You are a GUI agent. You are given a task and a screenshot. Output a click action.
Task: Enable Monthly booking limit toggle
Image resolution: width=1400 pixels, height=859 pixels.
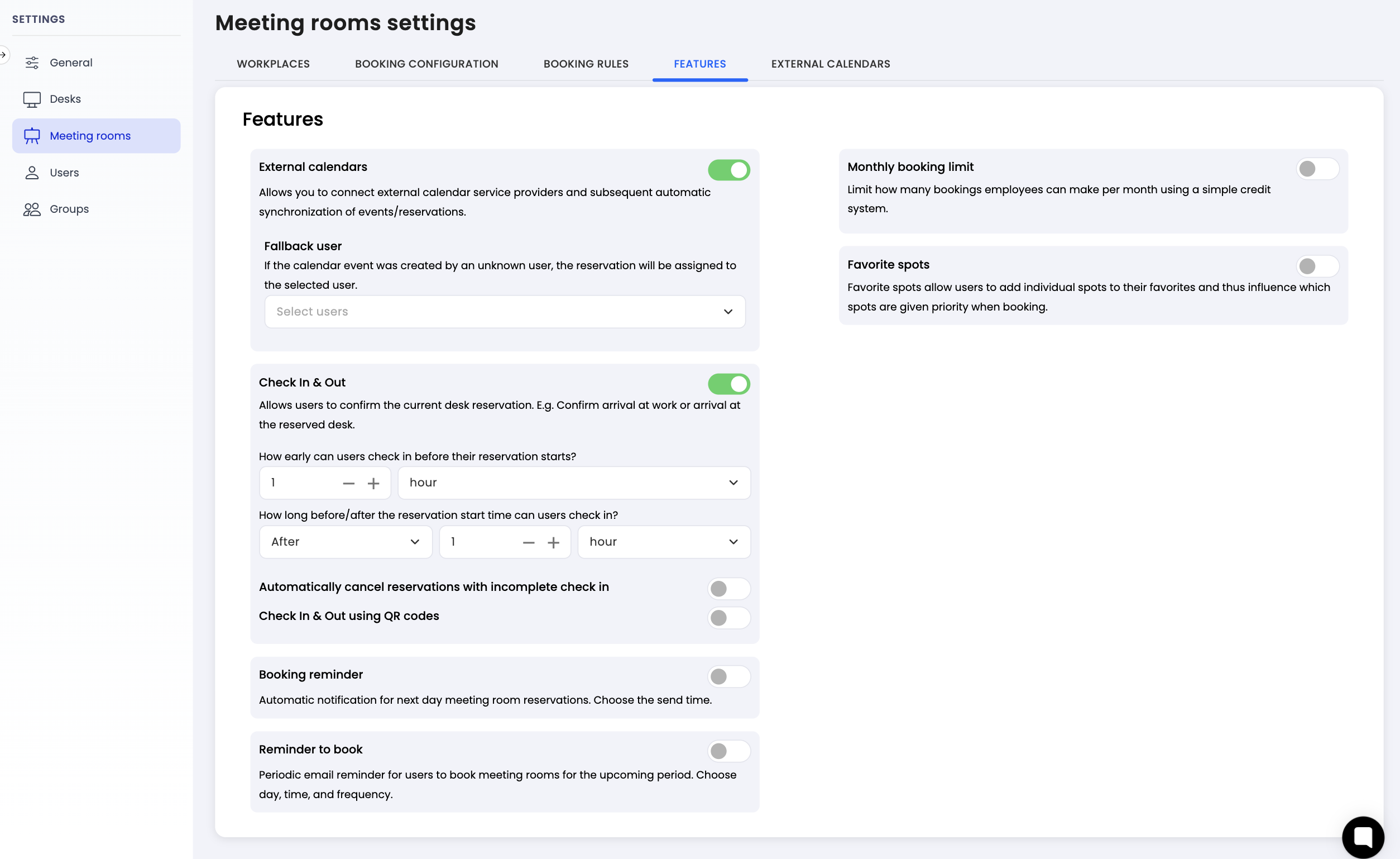pos(1317,169)
